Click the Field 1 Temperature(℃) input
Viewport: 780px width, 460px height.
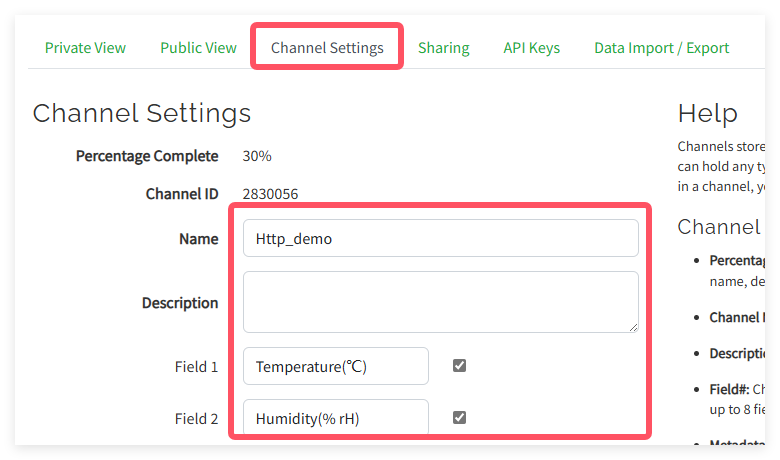point(336,366)
